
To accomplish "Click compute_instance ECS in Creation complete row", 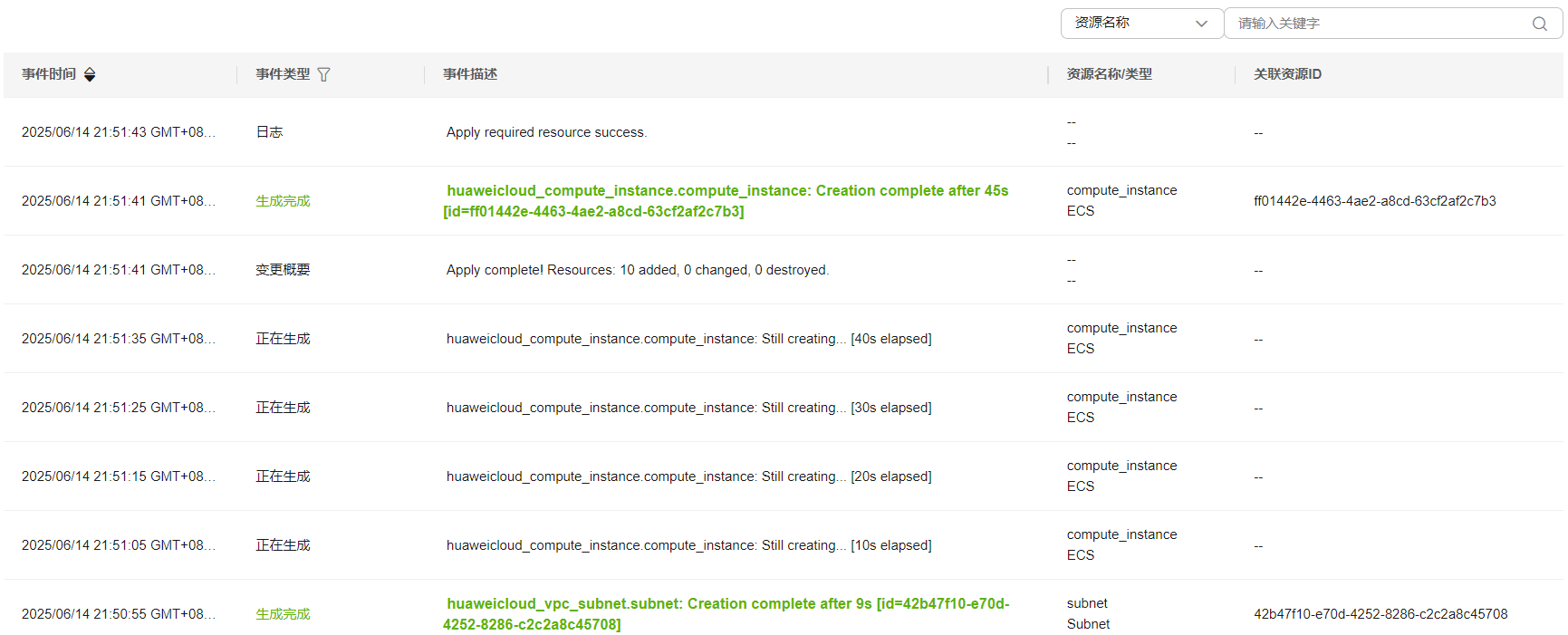I will coord(1121,200).
